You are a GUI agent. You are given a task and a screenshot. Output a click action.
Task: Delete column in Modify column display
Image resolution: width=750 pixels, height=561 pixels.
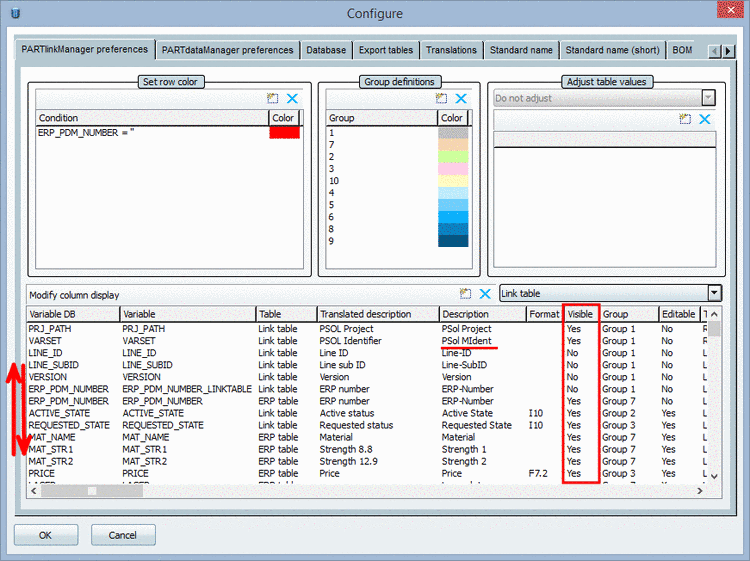485,294
